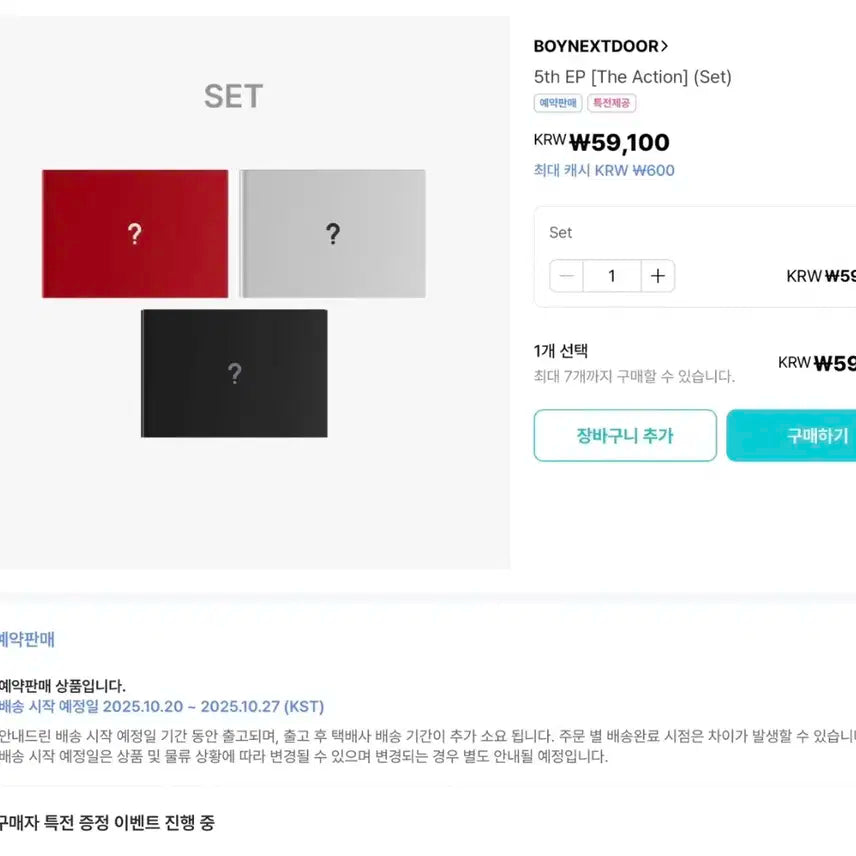Click the 예약판매 badge
The width and height of the screenshot is (856, 856).
pyautogui.click(x=557, y=103)
